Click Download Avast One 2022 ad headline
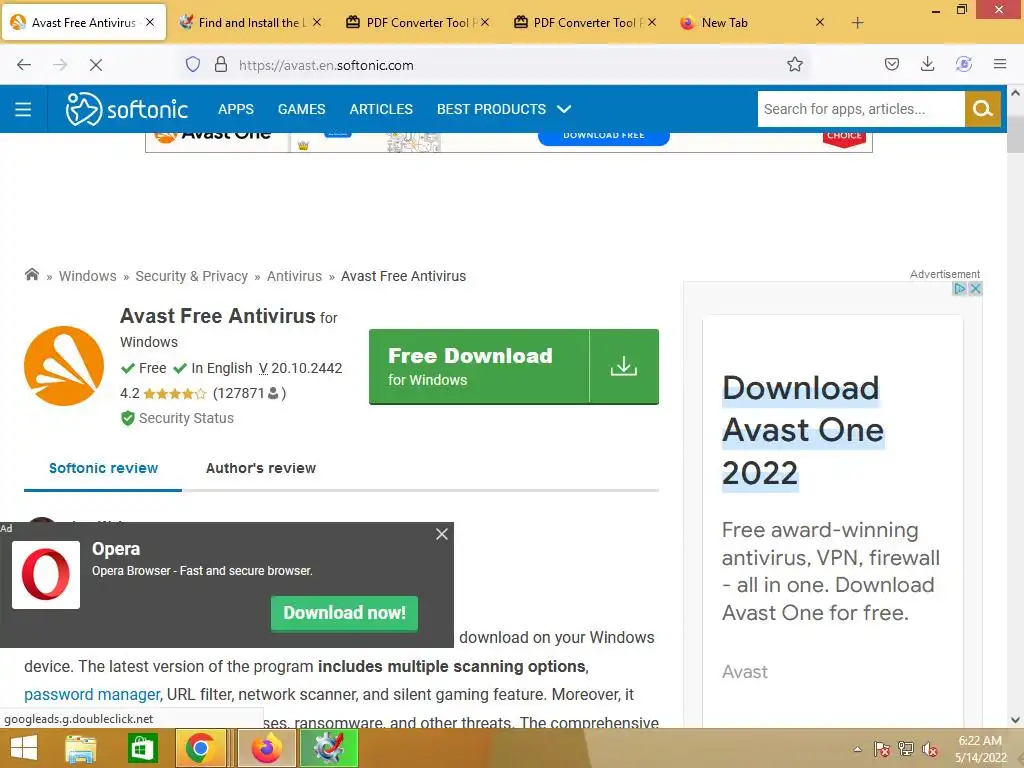This screenshot has height=768, width=1024. (803, 430)
